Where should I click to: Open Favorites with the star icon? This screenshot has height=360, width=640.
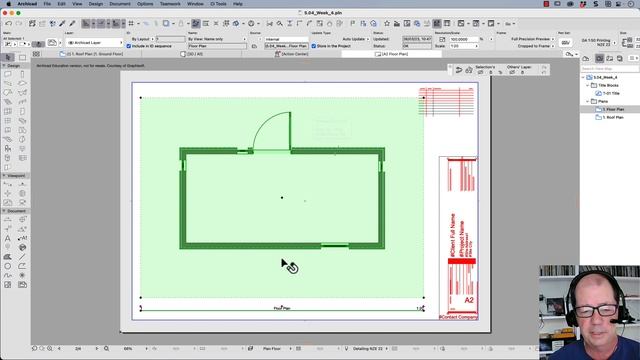387,24
